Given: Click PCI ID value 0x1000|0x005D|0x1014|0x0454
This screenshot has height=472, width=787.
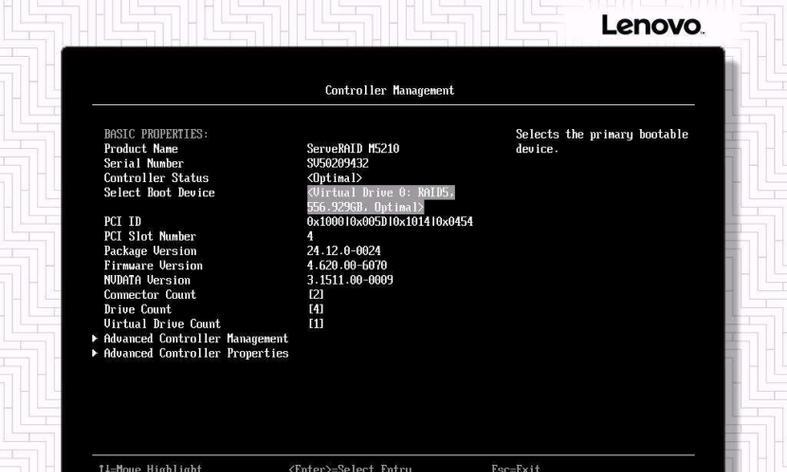Looking at the screenshot, I should [390, 222].
